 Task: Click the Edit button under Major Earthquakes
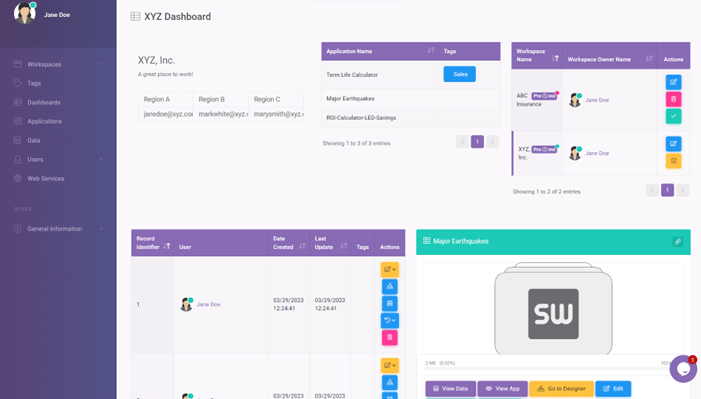613,389
